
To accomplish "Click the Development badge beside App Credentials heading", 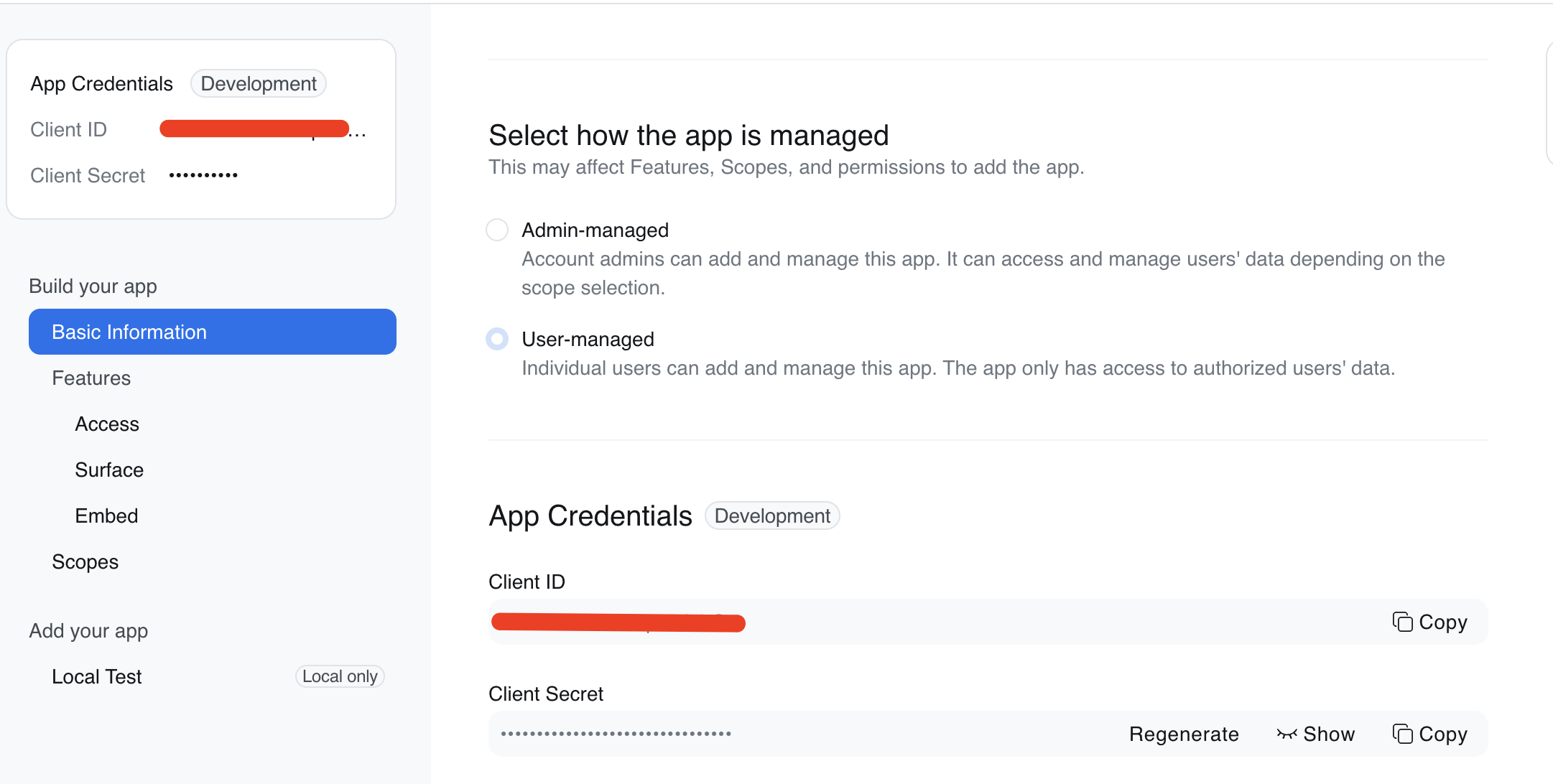I will pos(772,516).
